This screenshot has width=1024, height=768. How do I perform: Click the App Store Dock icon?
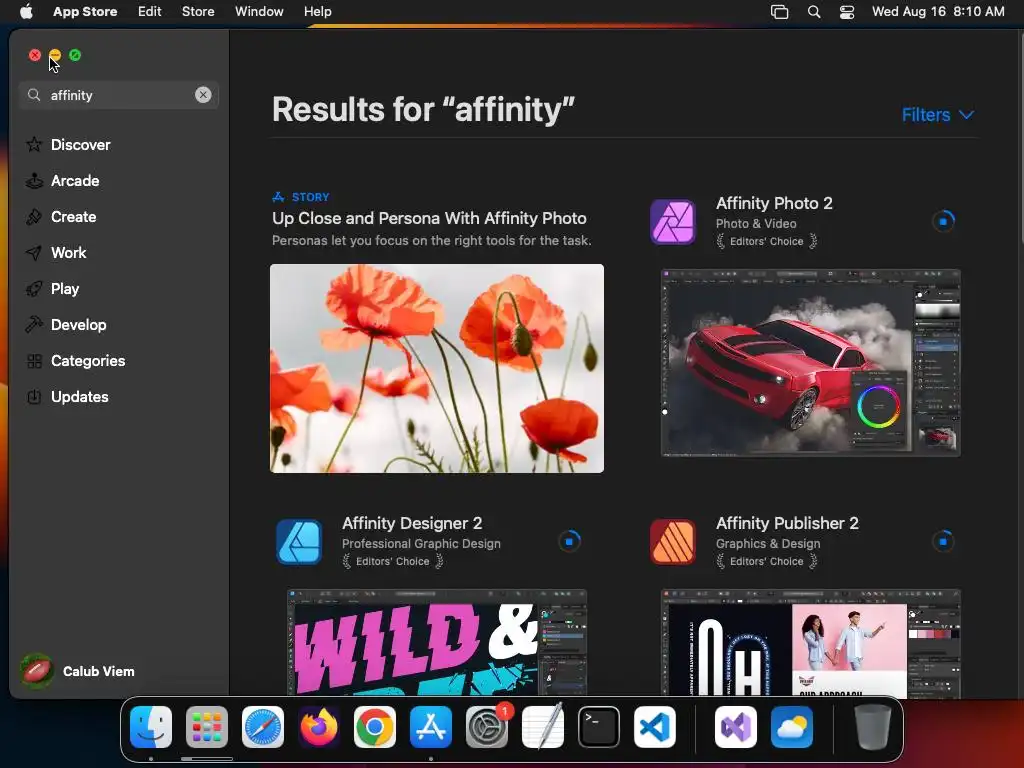pos(431,727)
